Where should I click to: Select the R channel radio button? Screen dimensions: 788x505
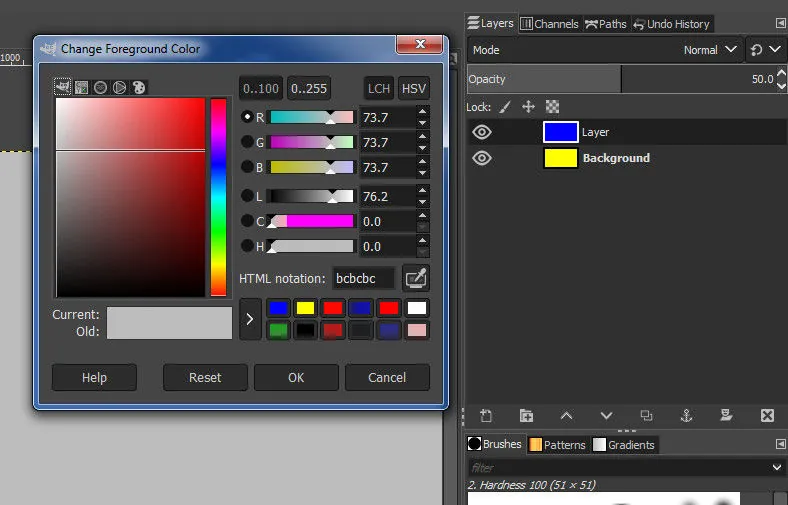pyautogui.click(x=247, y=117)
